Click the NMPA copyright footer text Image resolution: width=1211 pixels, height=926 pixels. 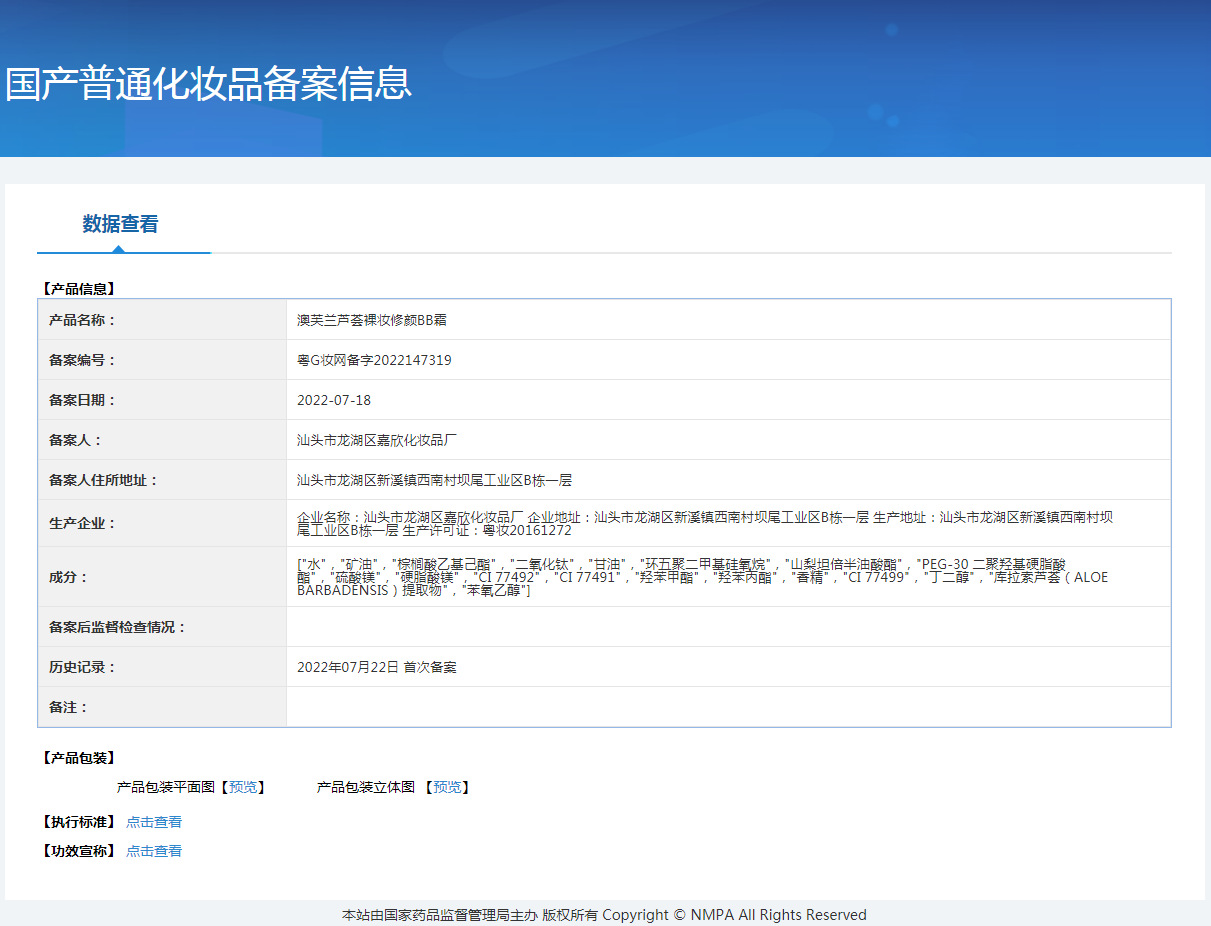[x=604, y=915]
